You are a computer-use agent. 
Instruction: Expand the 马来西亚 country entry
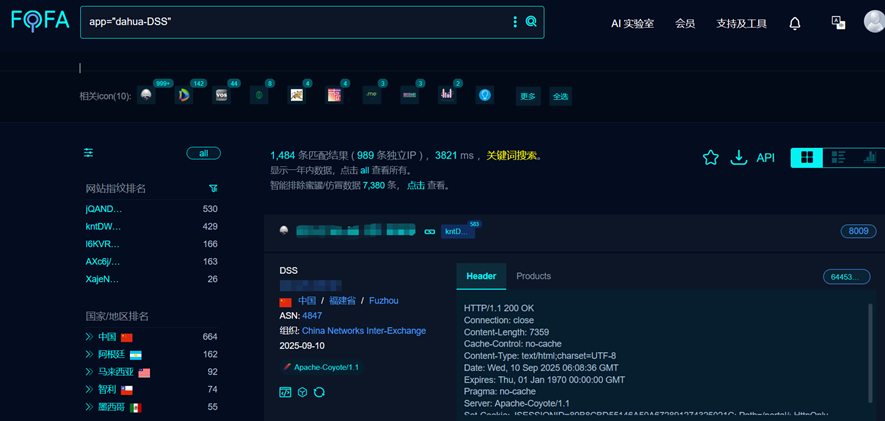89,372
